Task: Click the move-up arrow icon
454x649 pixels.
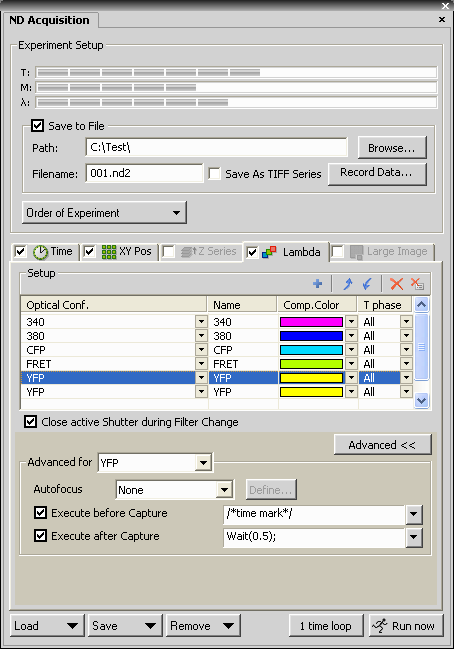Action: pos(348,284)
